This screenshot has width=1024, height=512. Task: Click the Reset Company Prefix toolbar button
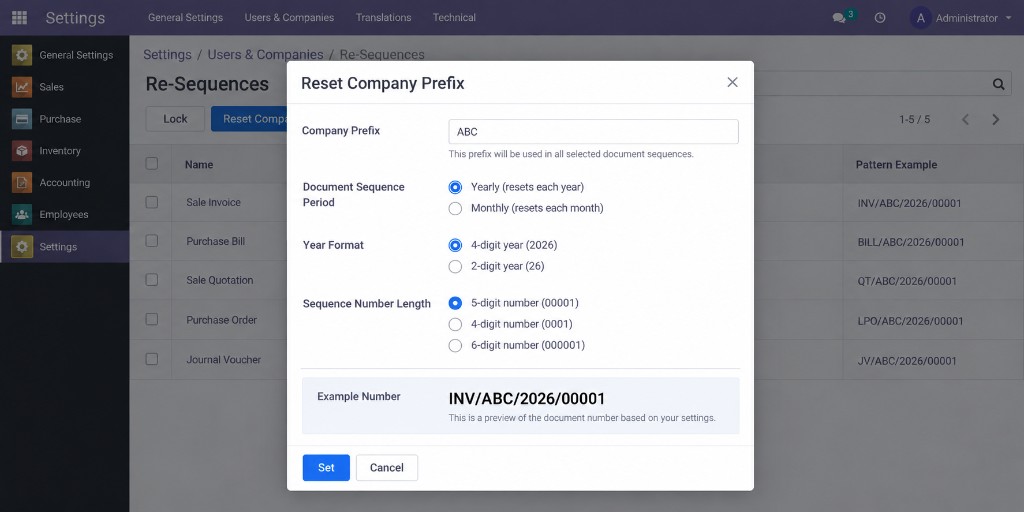tap(249, 119)
